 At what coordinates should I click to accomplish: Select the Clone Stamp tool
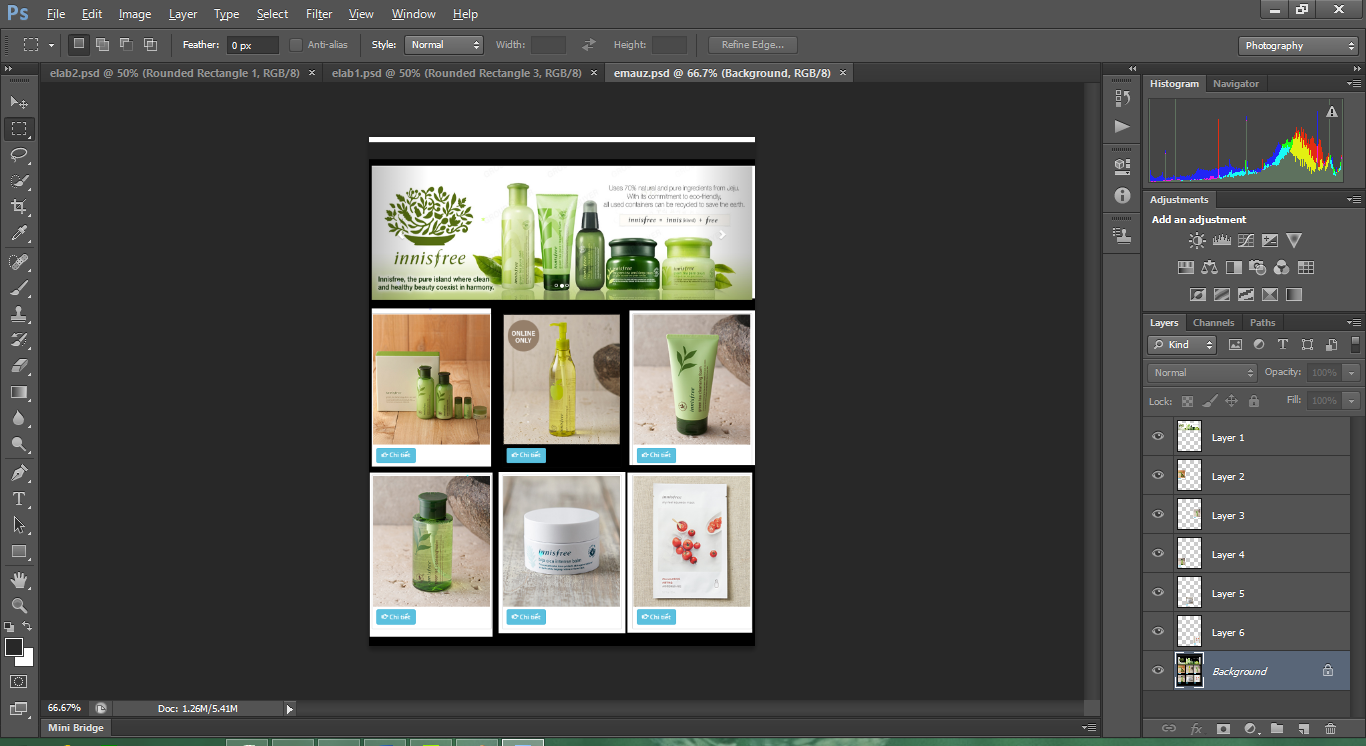click(x=19, y=314)
